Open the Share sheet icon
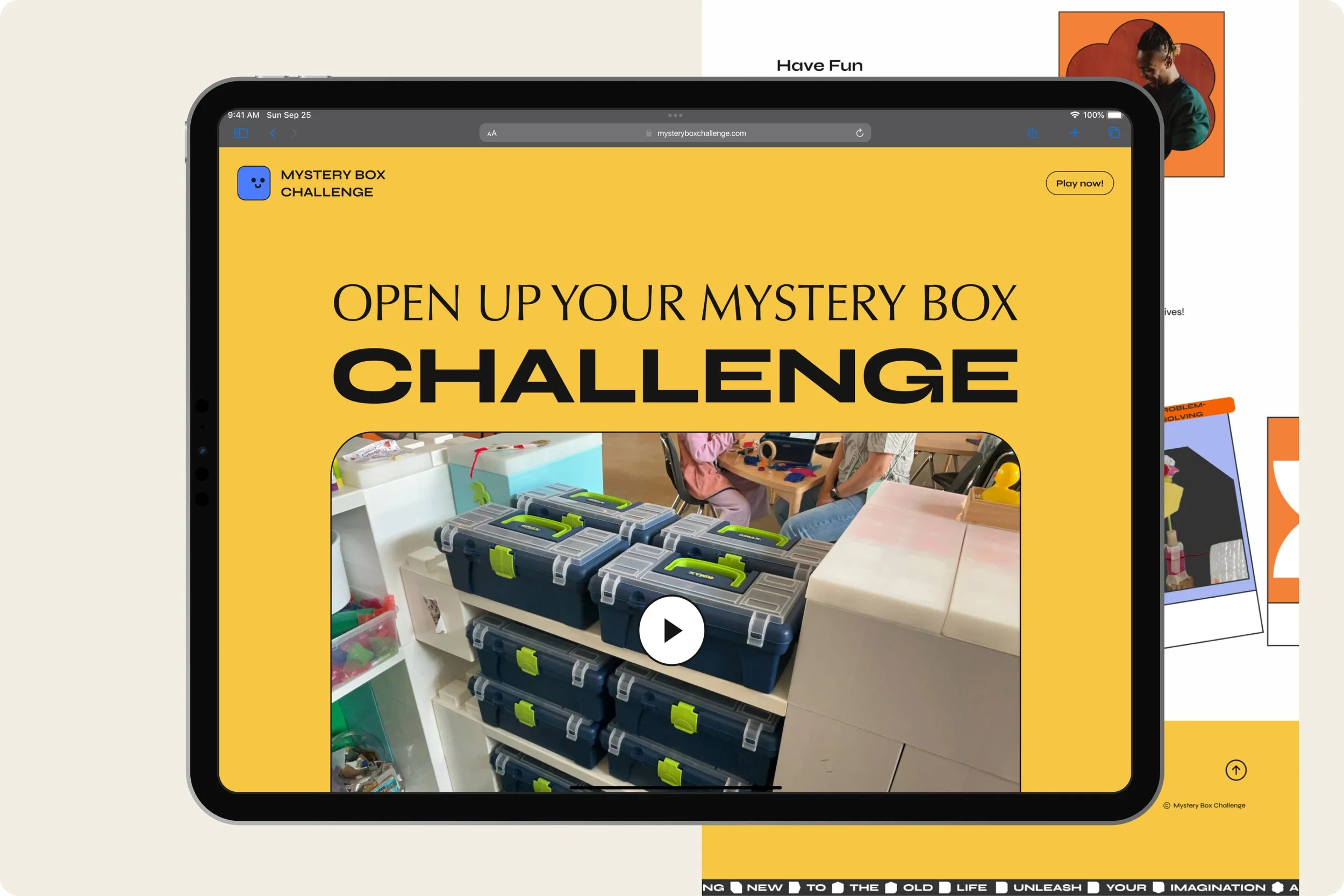 1032,133
